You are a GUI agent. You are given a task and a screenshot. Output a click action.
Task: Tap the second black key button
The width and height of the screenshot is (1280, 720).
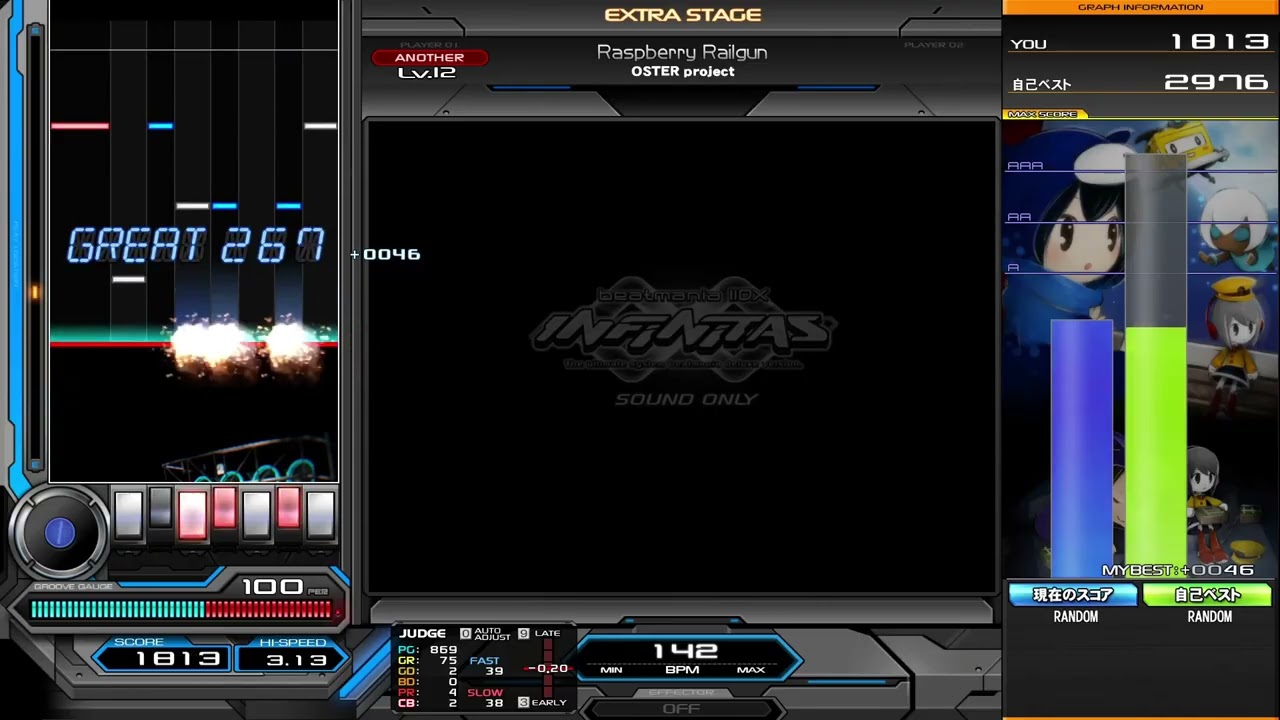(160, 507)
